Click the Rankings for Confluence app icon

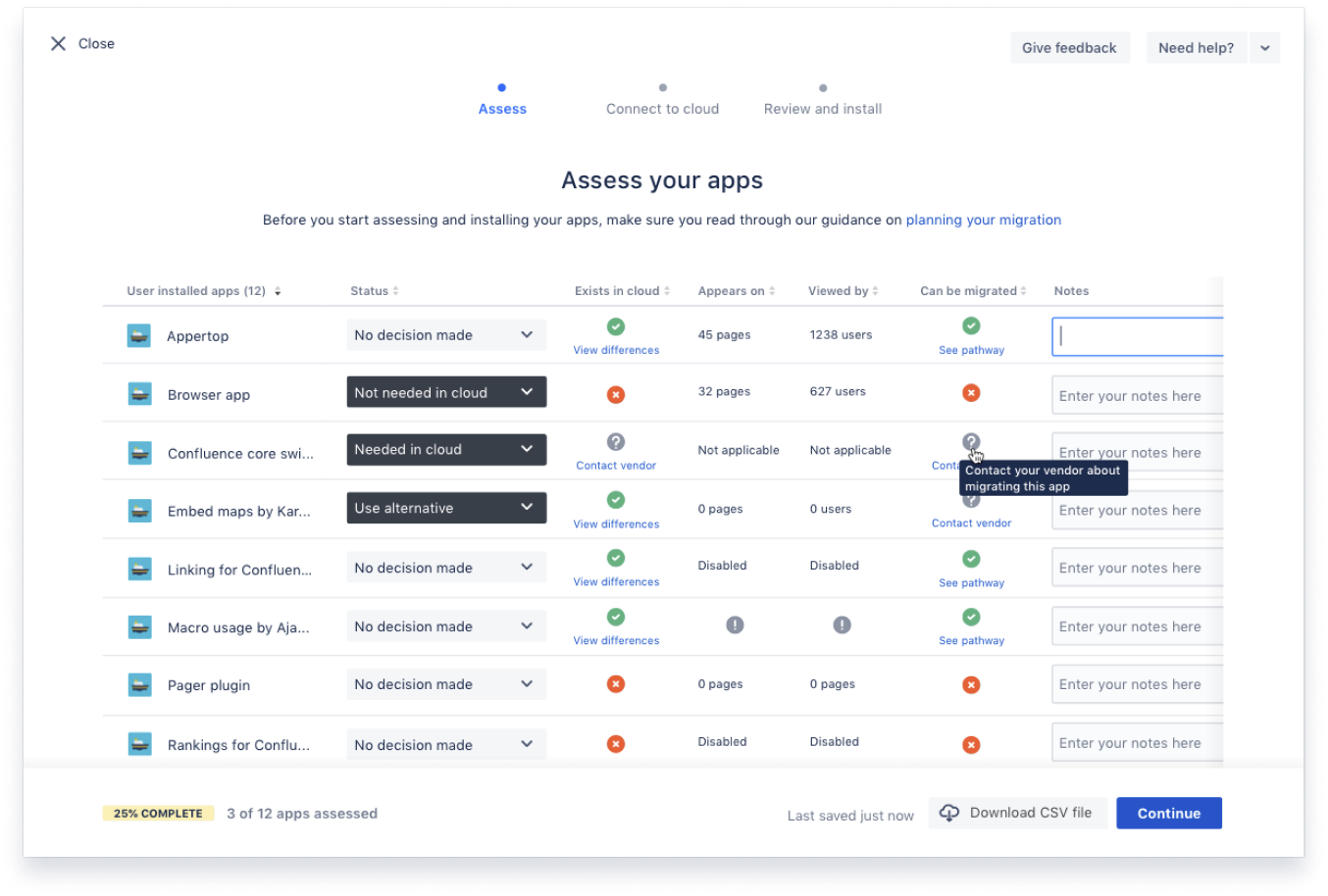coord(140,744)
